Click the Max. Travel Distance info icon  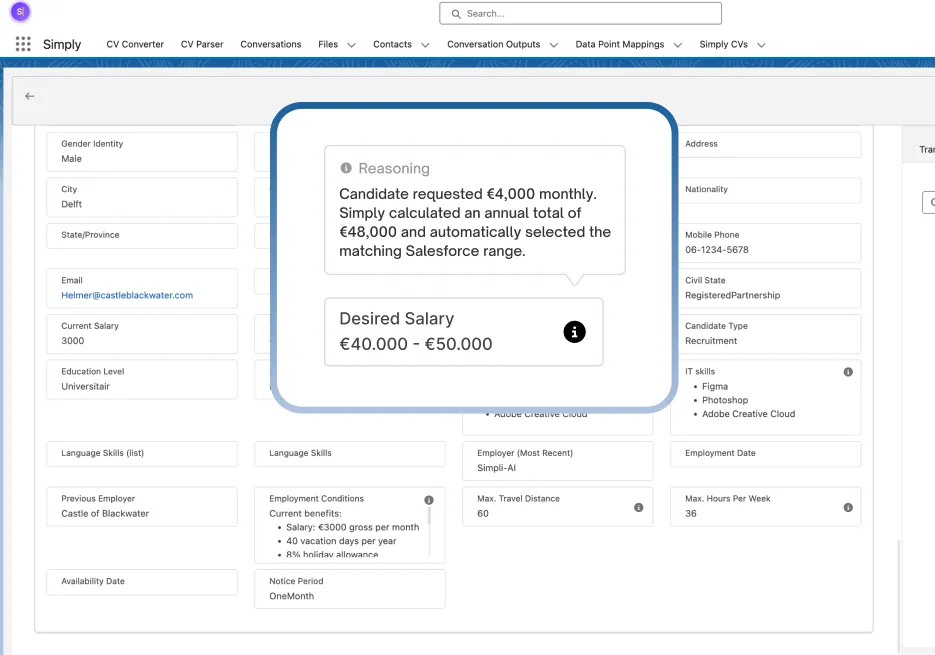tap(639, 508)
